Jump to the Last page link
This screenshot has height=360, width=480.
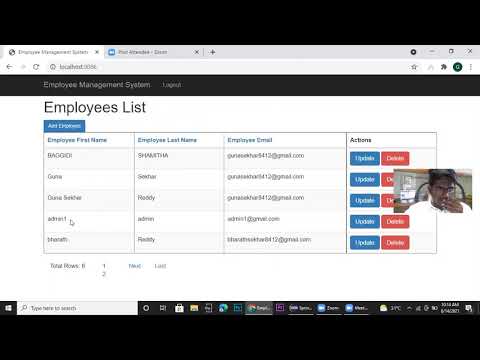pyautogui.click(x=160, y=266)
